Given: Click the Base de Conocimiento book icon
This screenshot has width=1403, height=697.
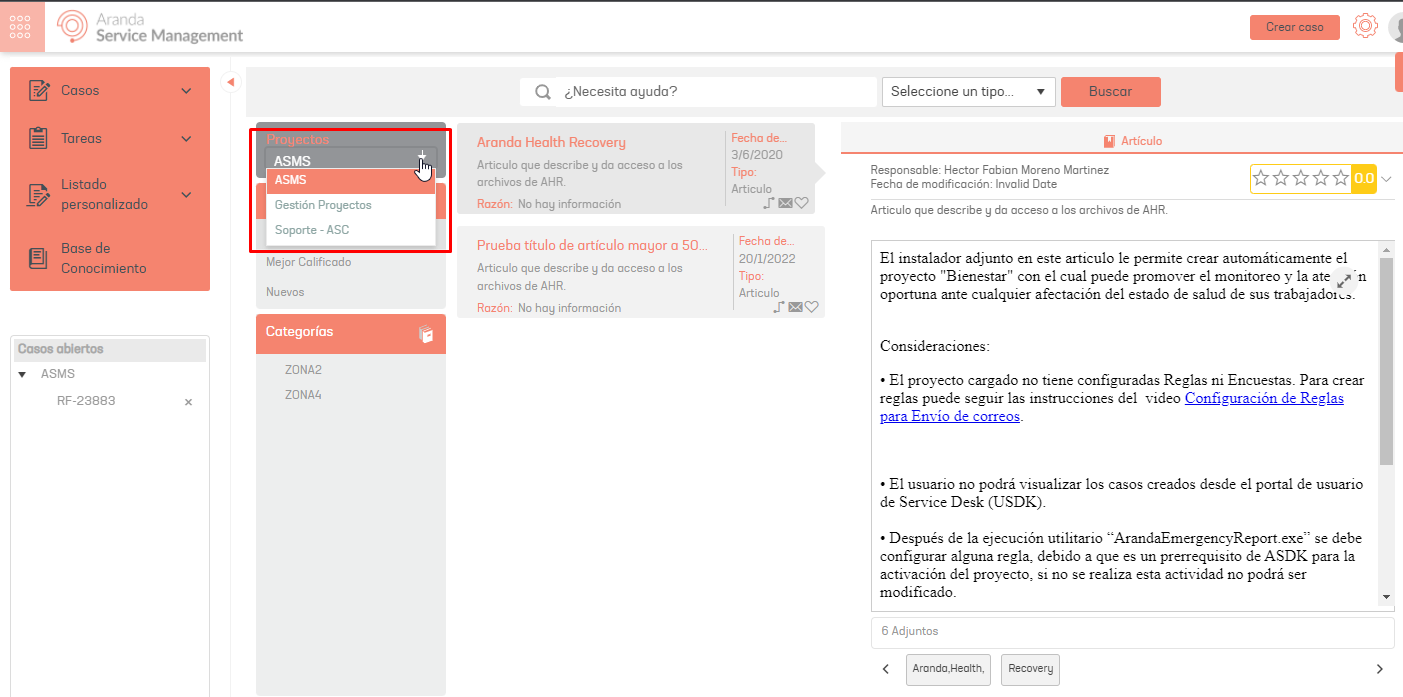Looking at the screenshot, I should pyautogui.click(x=39, y=258).
